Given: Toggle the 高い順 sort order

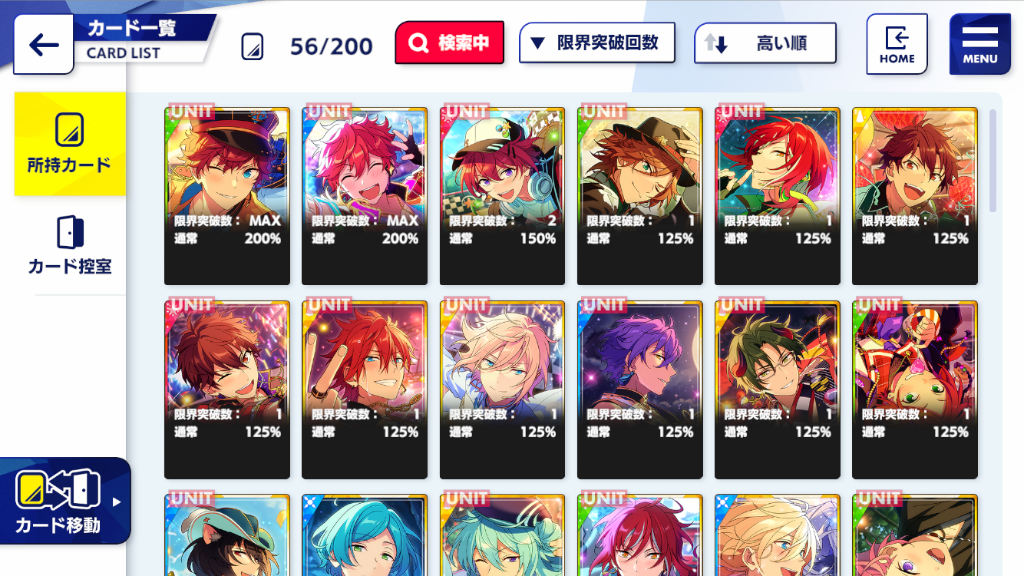Looking at the screenshot, I should [x=765, y=43].
